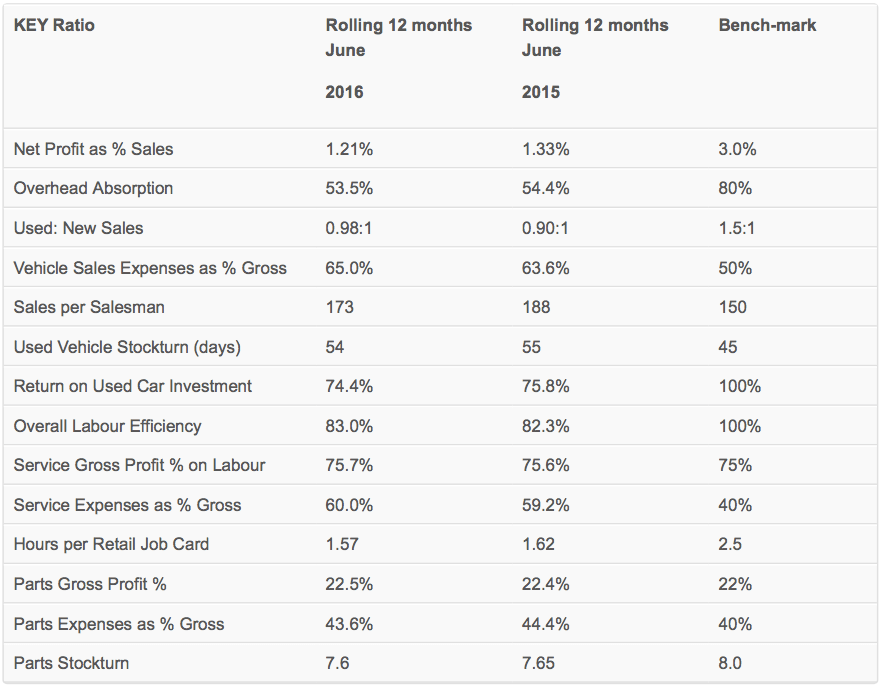Viewport: 881px width, 688px height.
Task: Select Return on Used Car Investment 75.8%
Action: click(x=545, y=386)
